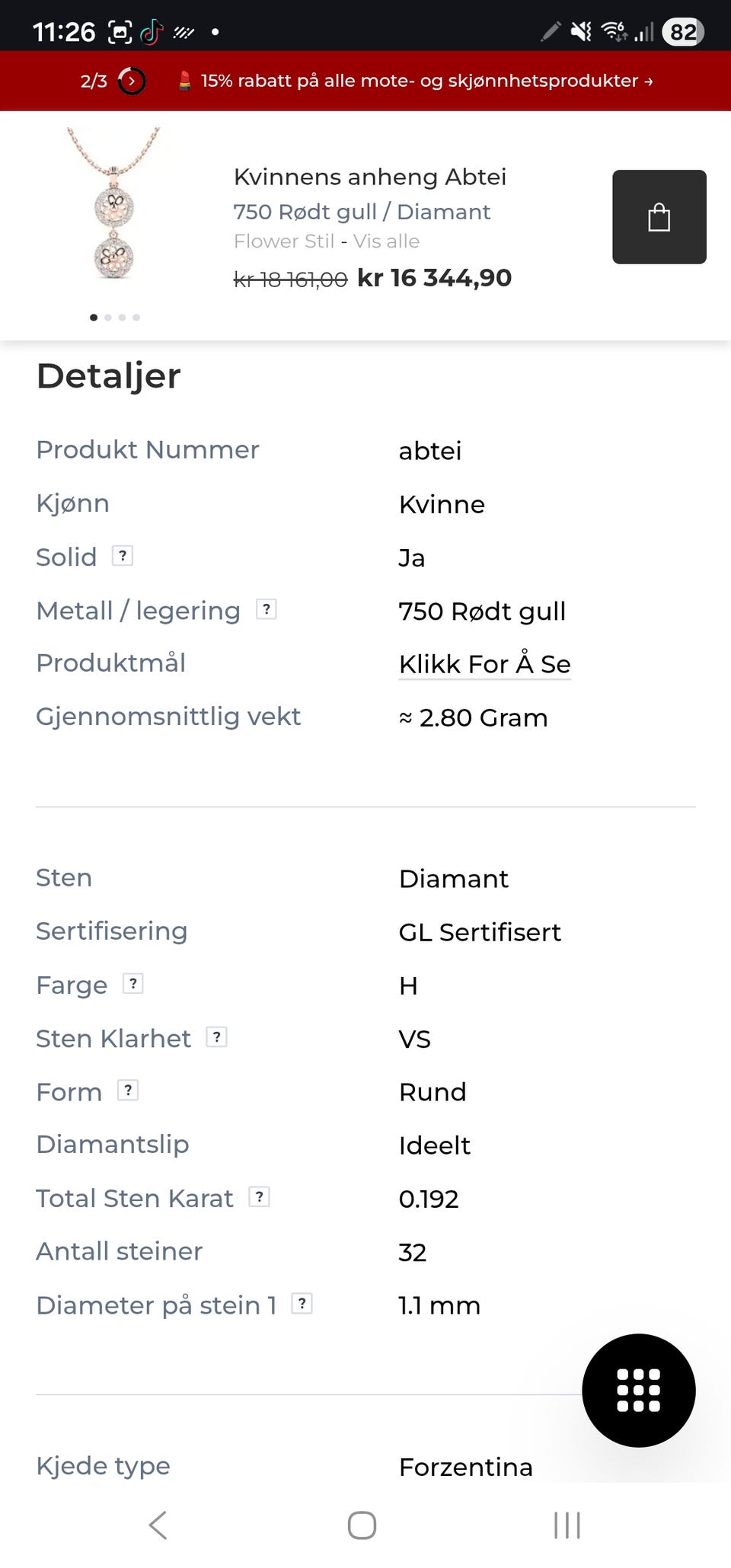
Task: Click the 'Vis alle' Flower Stil link
Action: (386, 241)
